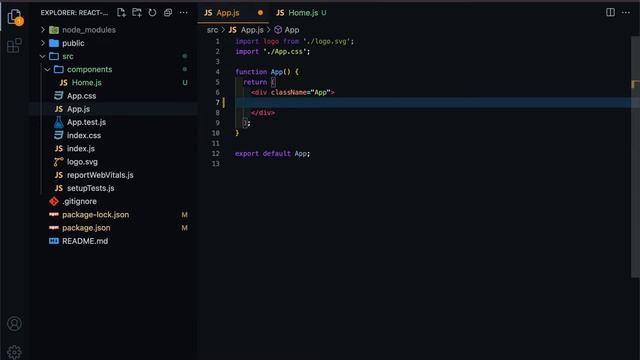Expand the node_modules folder
640x360 pixels.
43,30
